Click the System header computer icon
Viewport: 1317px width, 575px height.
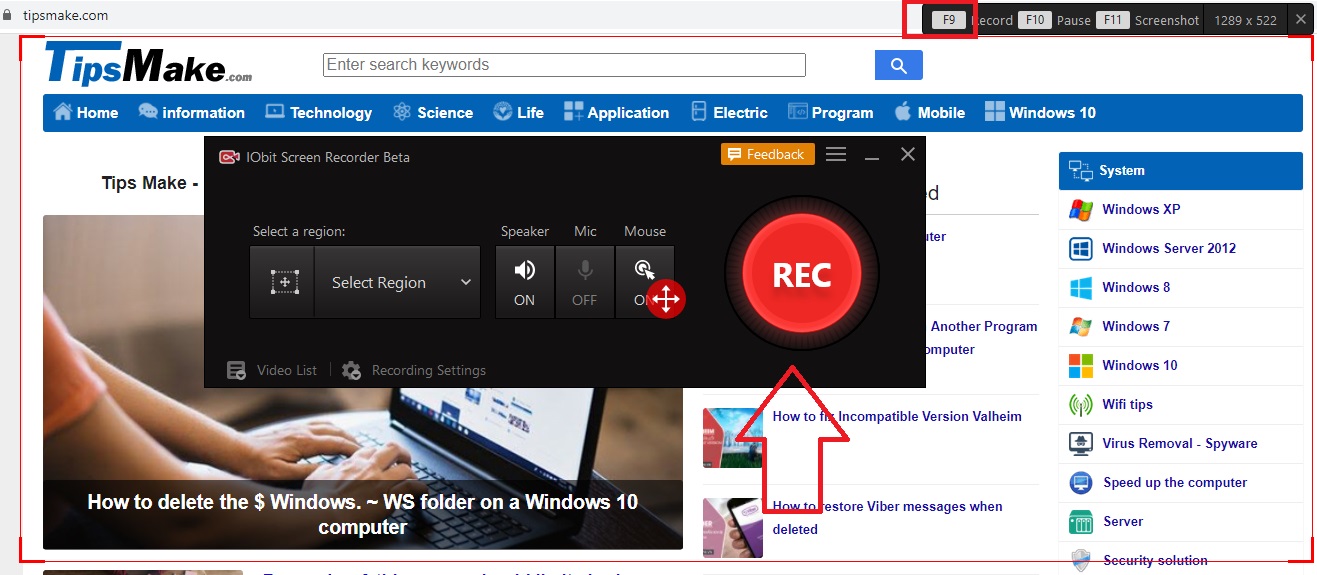[1080, 171]
